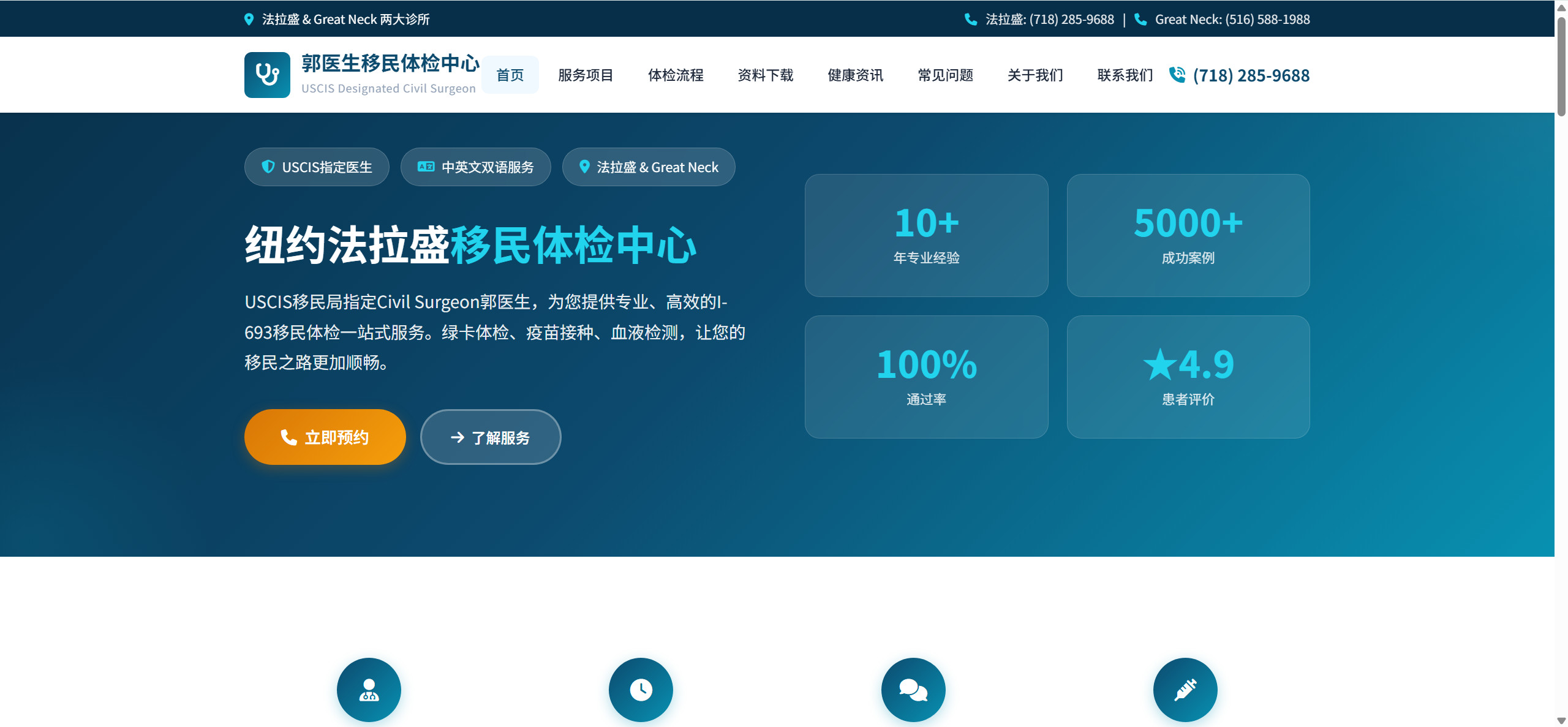This screenshot has width=1568, height=727.
Task: Open 资料下载 nav item
Action: coord(766,75)
